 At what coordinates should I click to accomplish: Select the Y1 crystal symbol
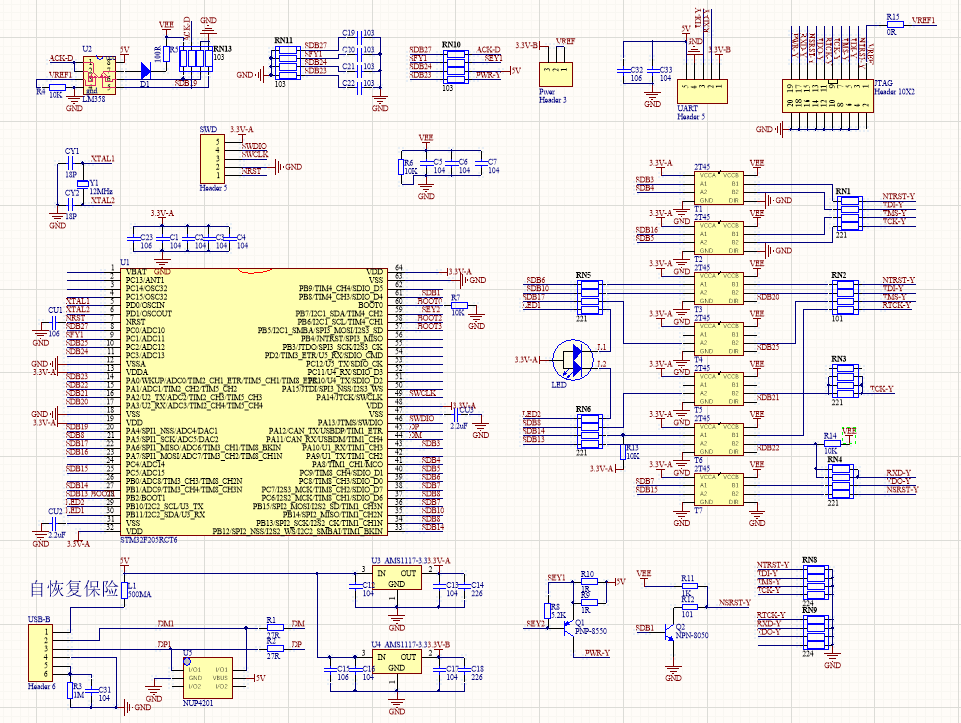82,183
